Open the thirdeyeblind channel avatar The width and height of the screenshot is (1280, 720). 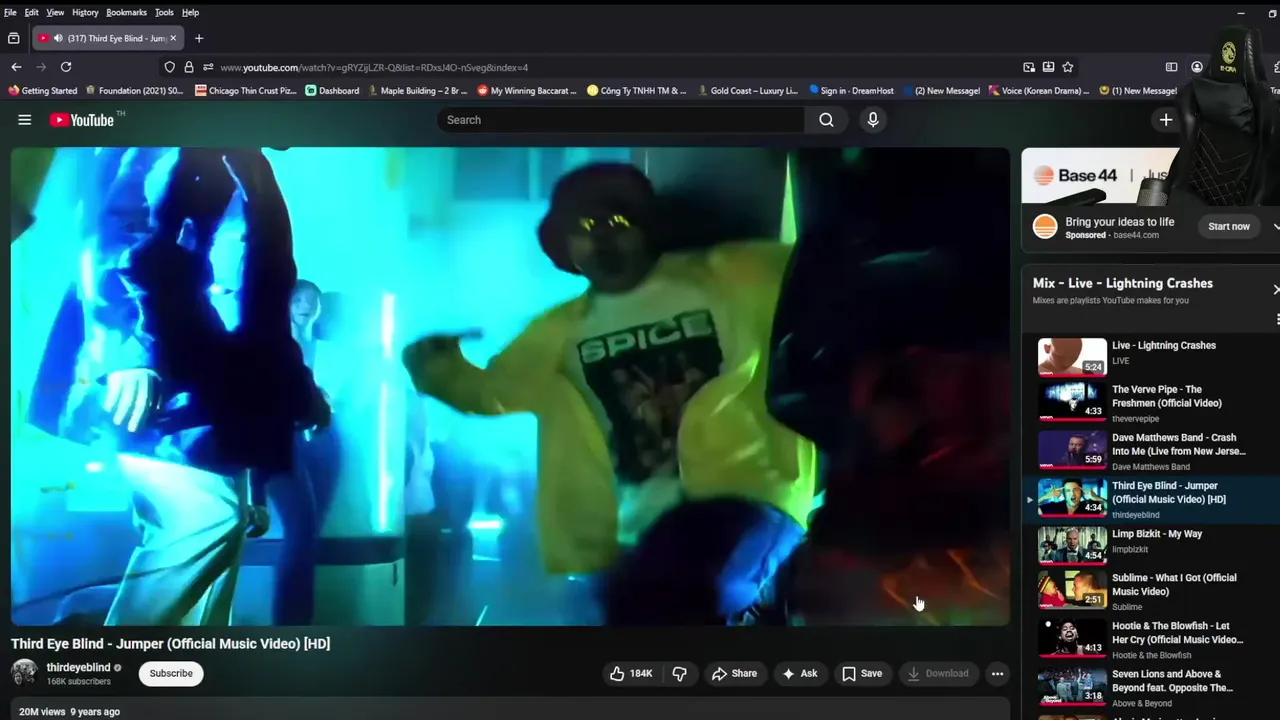point(24,673)
